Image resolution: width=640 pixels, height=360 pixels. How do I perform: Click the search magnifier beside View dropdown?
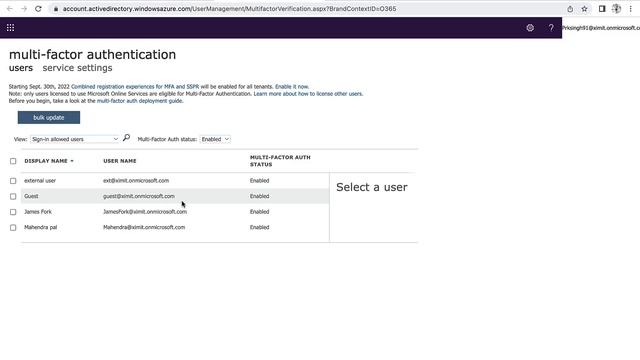pos(127,138)
